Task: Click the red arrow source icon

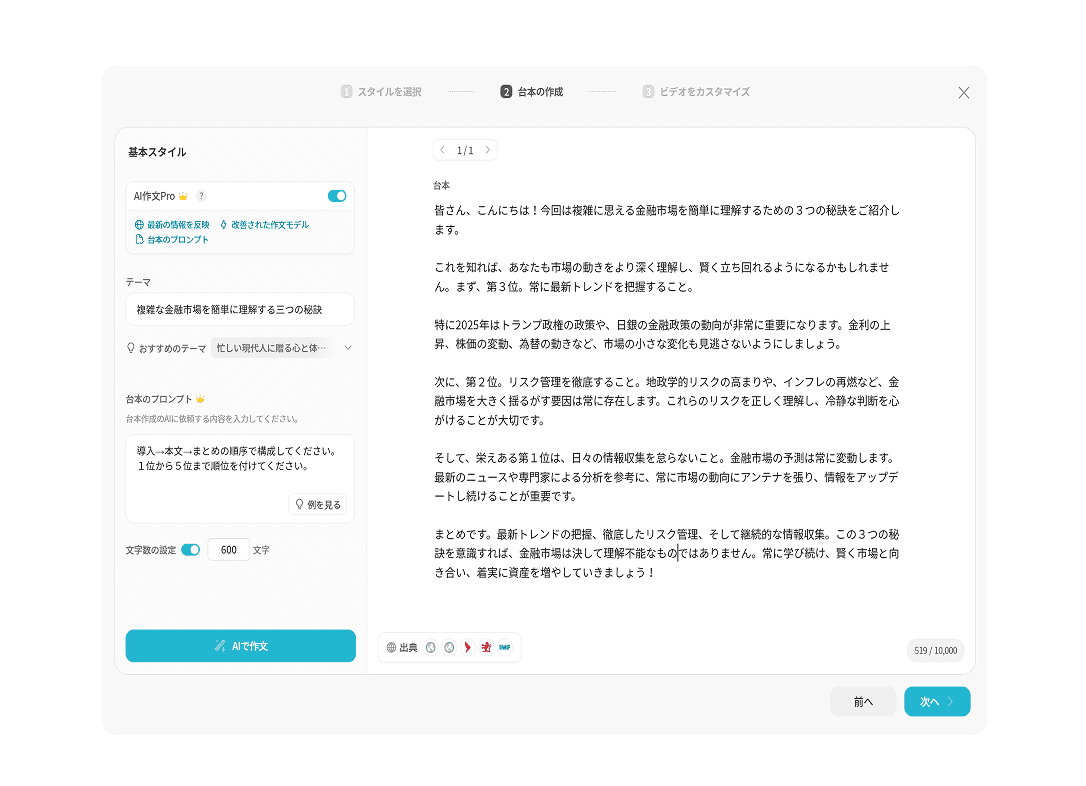Action: click(x=467, y=647)
